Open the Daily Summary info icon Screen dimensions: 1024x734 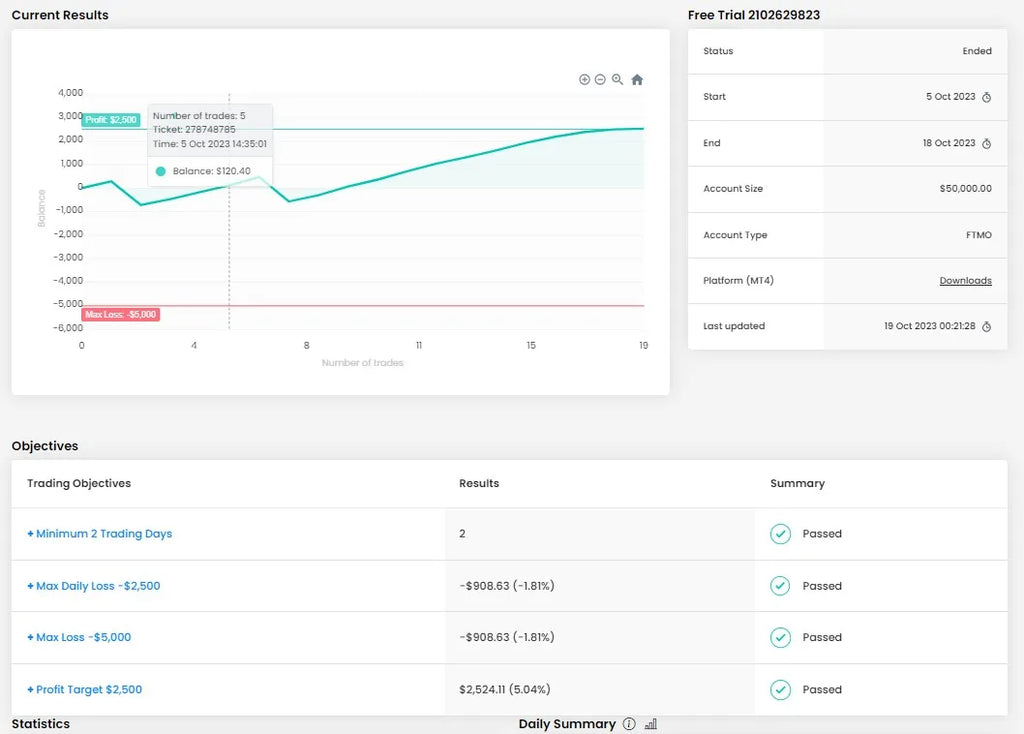(x=629, y=724)
